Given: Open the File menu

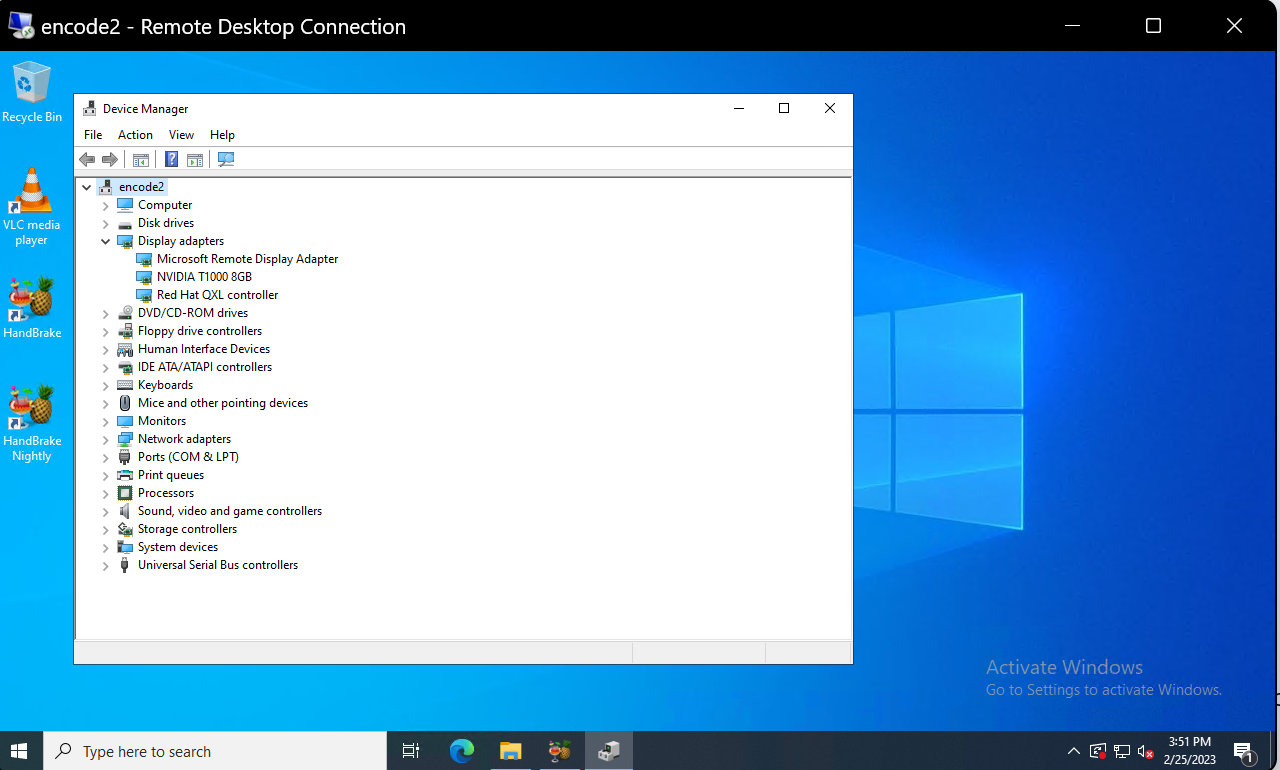Looking at the screenshot, I should 93,135.
